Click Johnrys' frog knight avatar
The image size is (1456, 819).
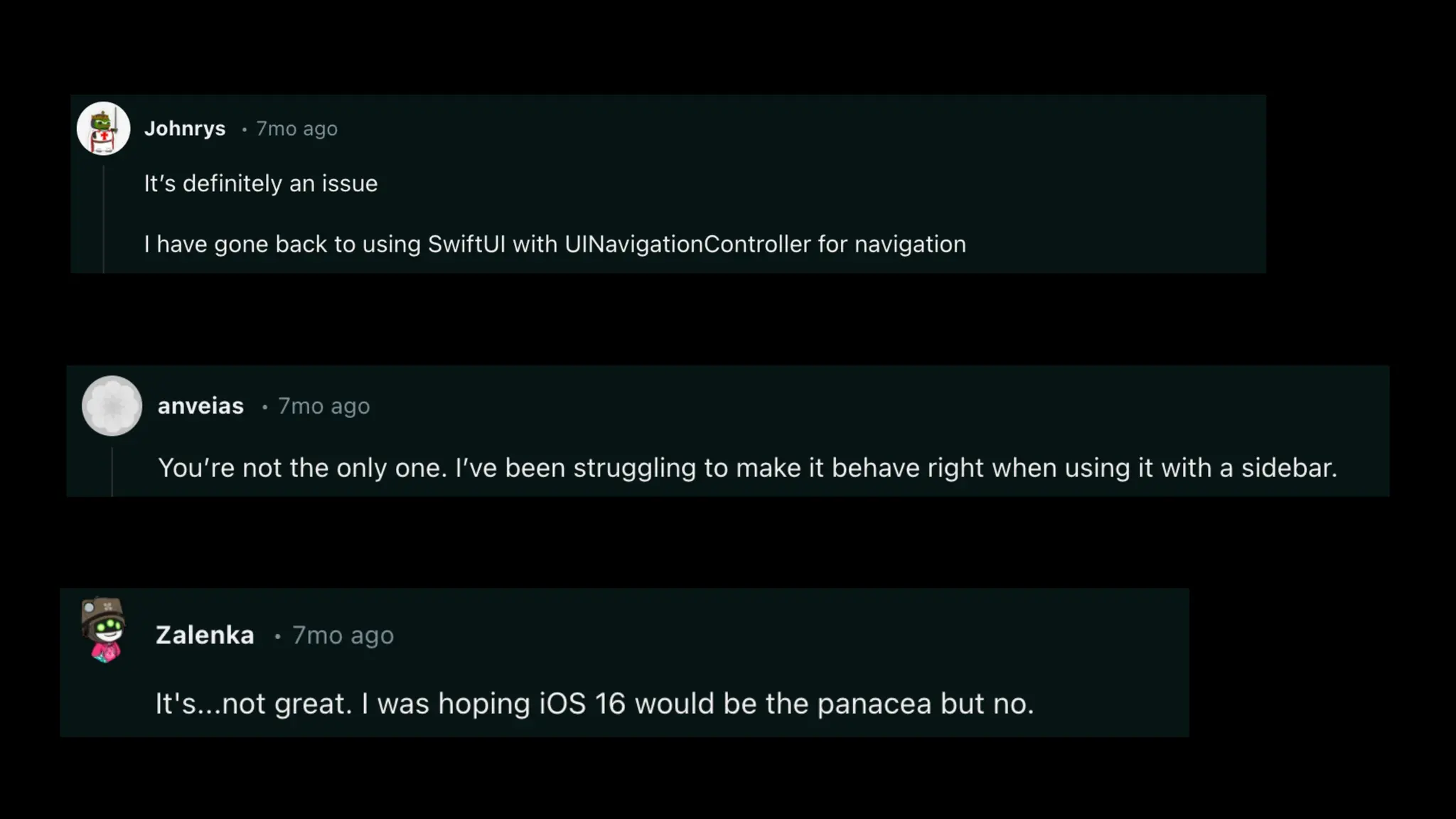(x=103, y=129)
